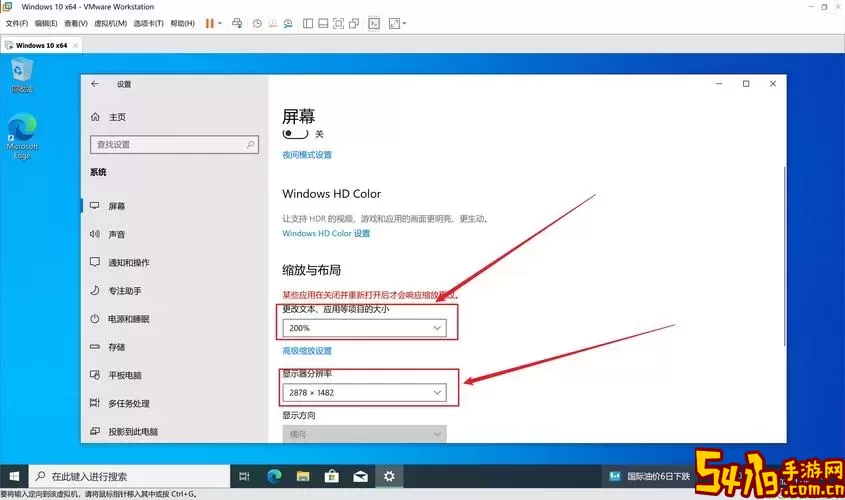Screen dimensions: 845x500
Task: Open the 国际油价6日下跌 news widget
Action: pos(649,476)
